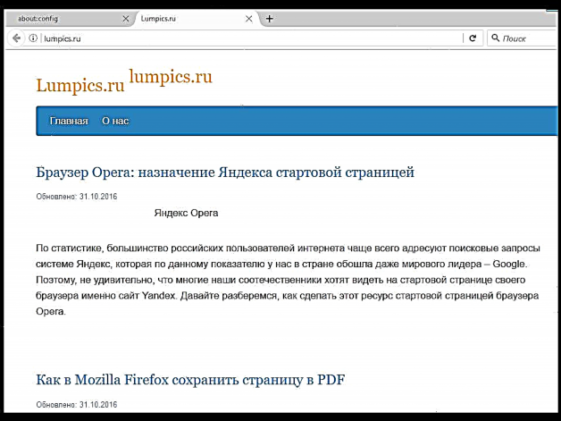561x421 pixels.
Task: Click the search magnifier icon
Action: click(495, 38)
